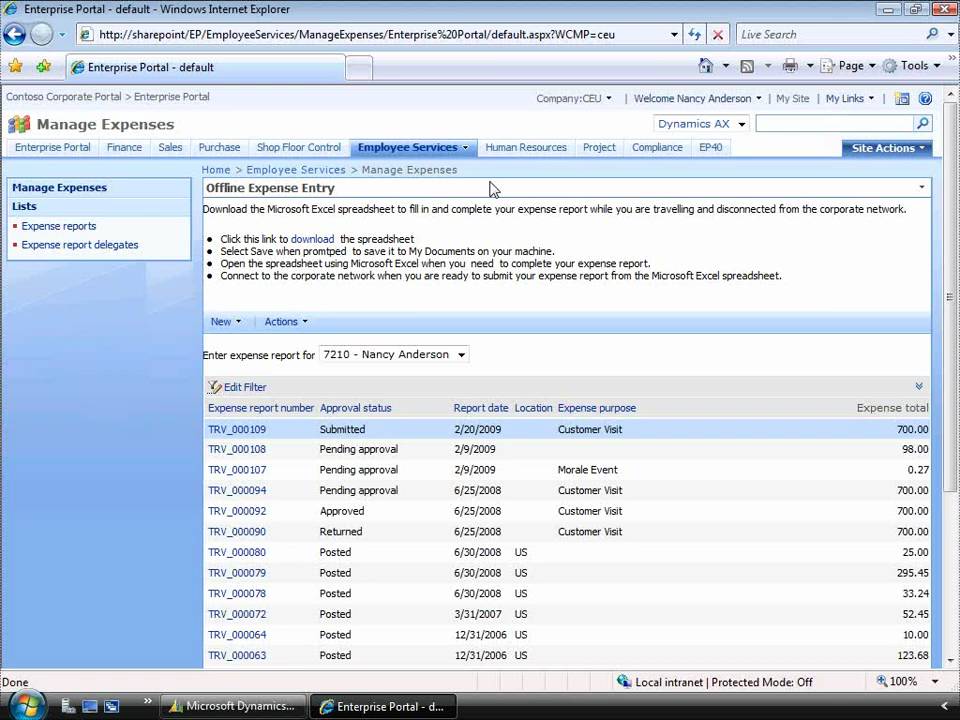Click the browser Back arrow button
The height and width of the screenshot is (720, 960).
pyautogui.click(x=15, y=34)
